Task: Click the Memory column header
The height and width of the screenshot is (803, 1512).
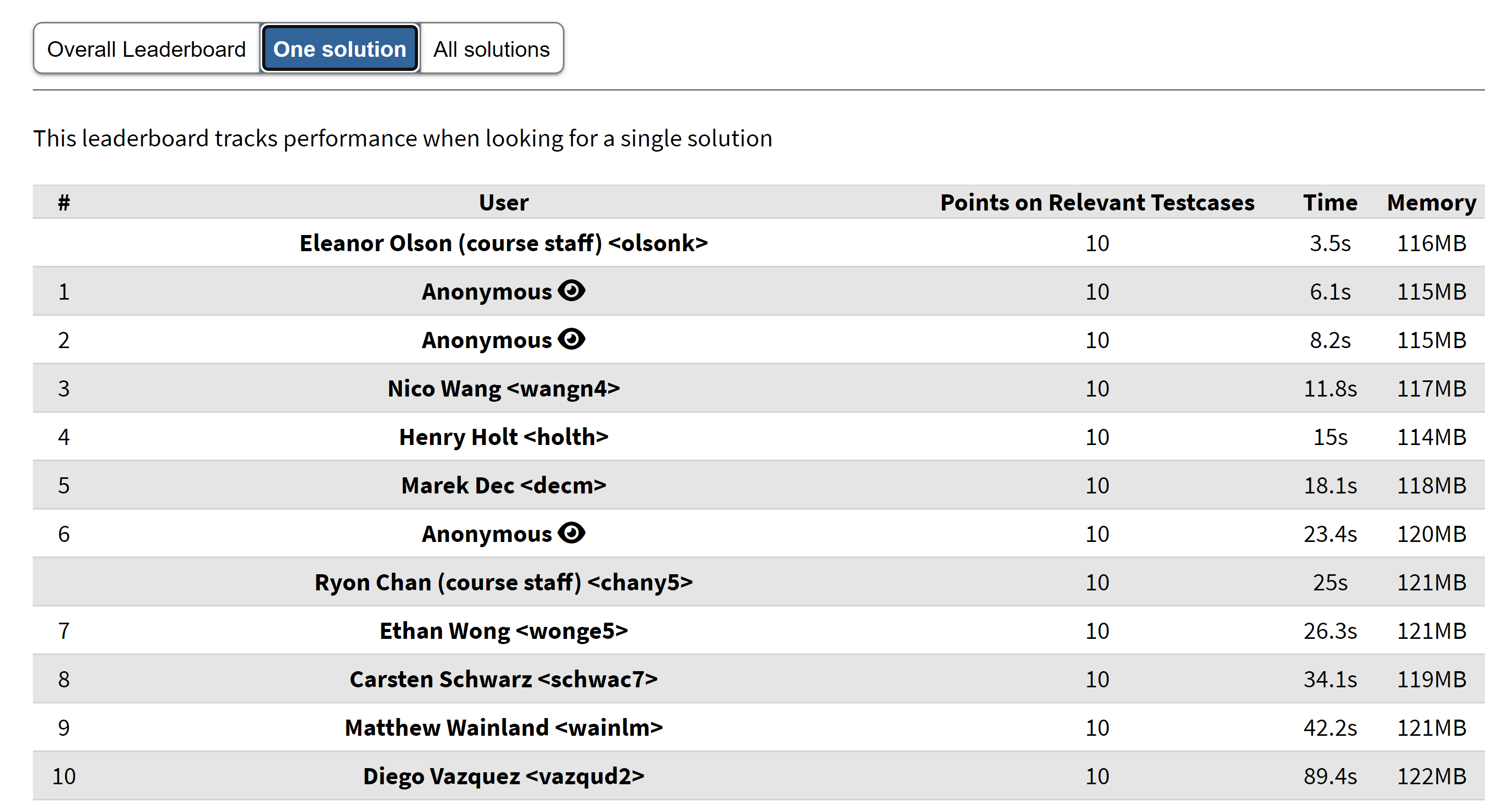Action: tap(1432, 203)
